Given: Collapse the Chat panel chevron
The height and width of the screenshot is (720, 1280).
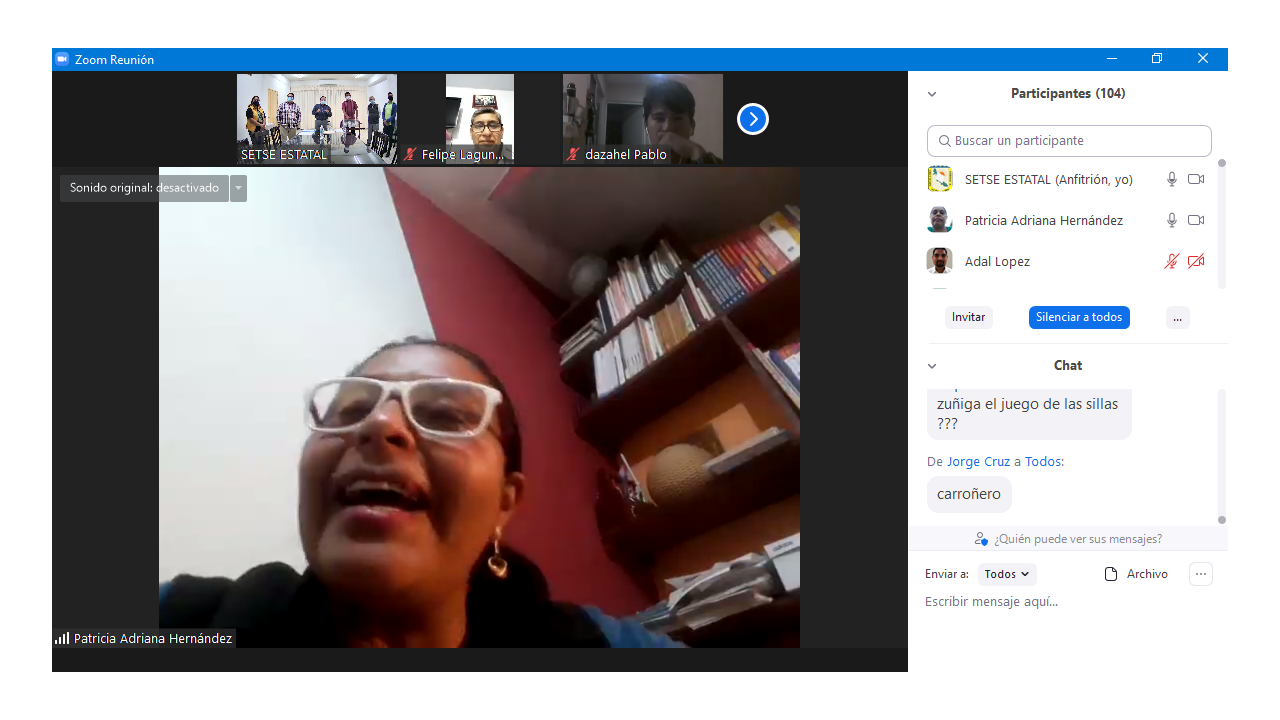Looking at the screenshot, I should (x=932, y=366).
